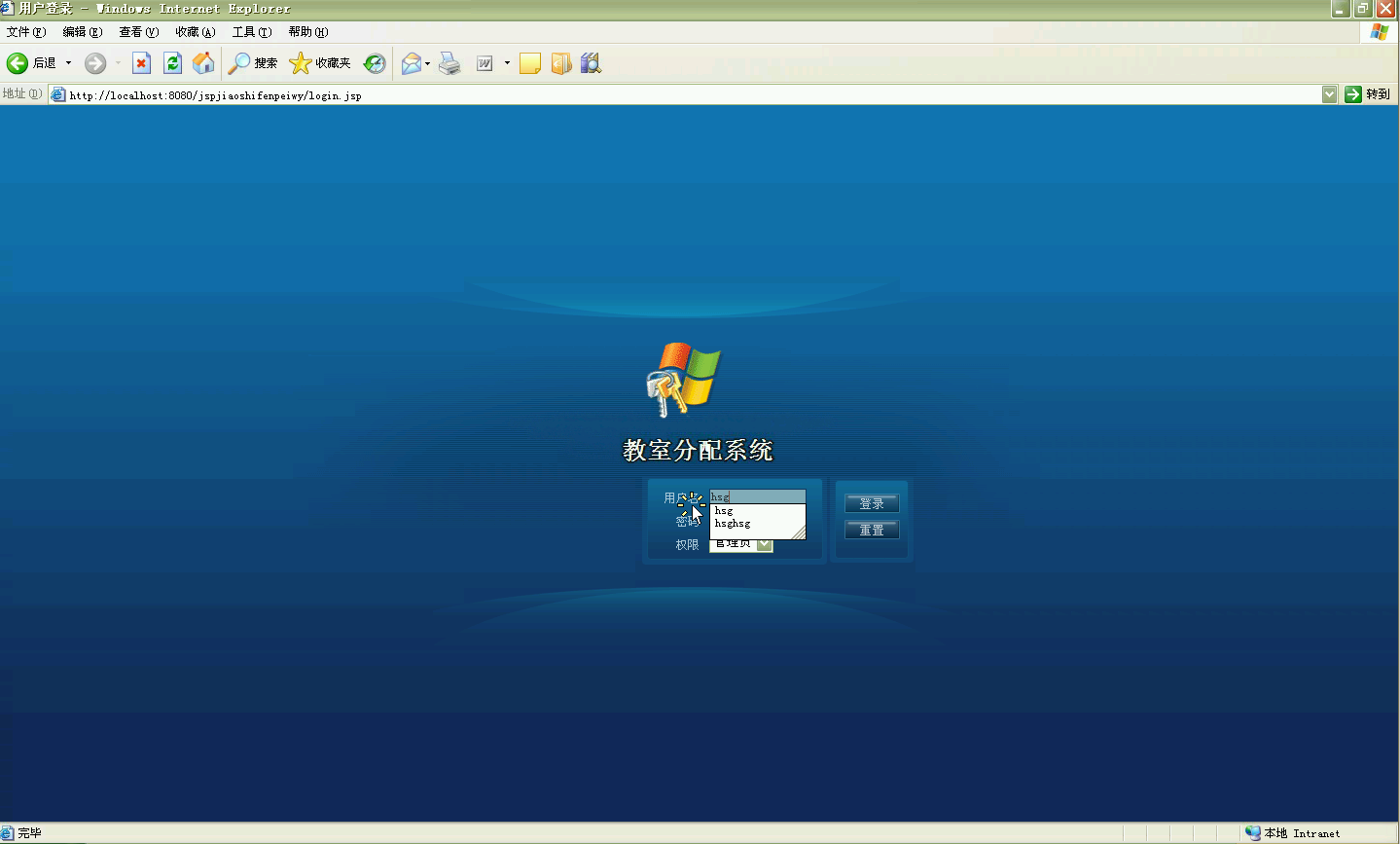Viewport: 1400px width, 844px height.
Task: Go to the Home page icon
Action: click(x=203, y=63)
